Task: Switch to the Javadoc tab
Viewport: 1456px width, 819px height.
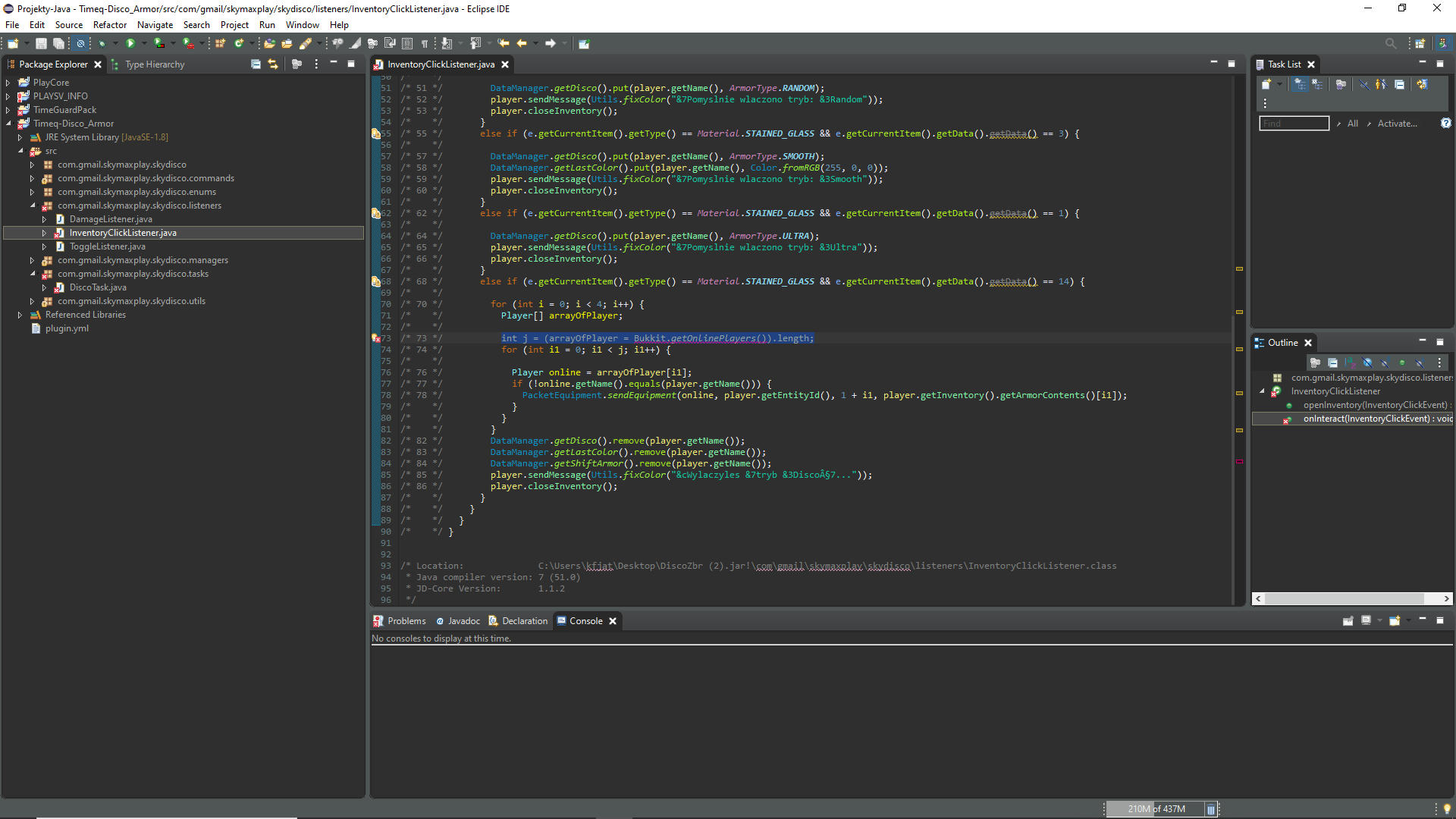Action: pos(457,620)
